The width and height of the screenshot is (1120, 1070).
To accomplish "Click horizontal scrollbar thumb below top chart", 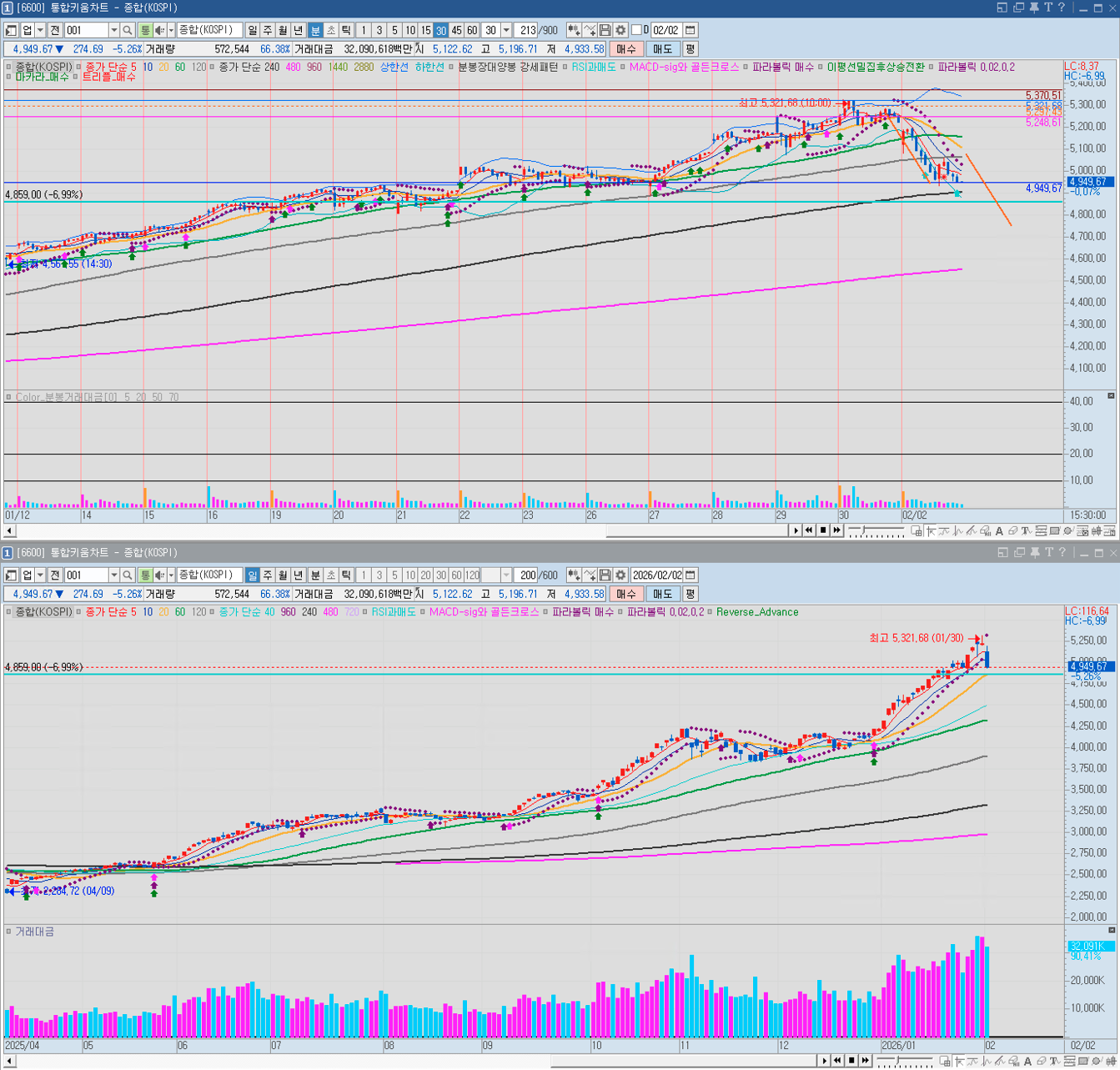I will pos(697,531).
